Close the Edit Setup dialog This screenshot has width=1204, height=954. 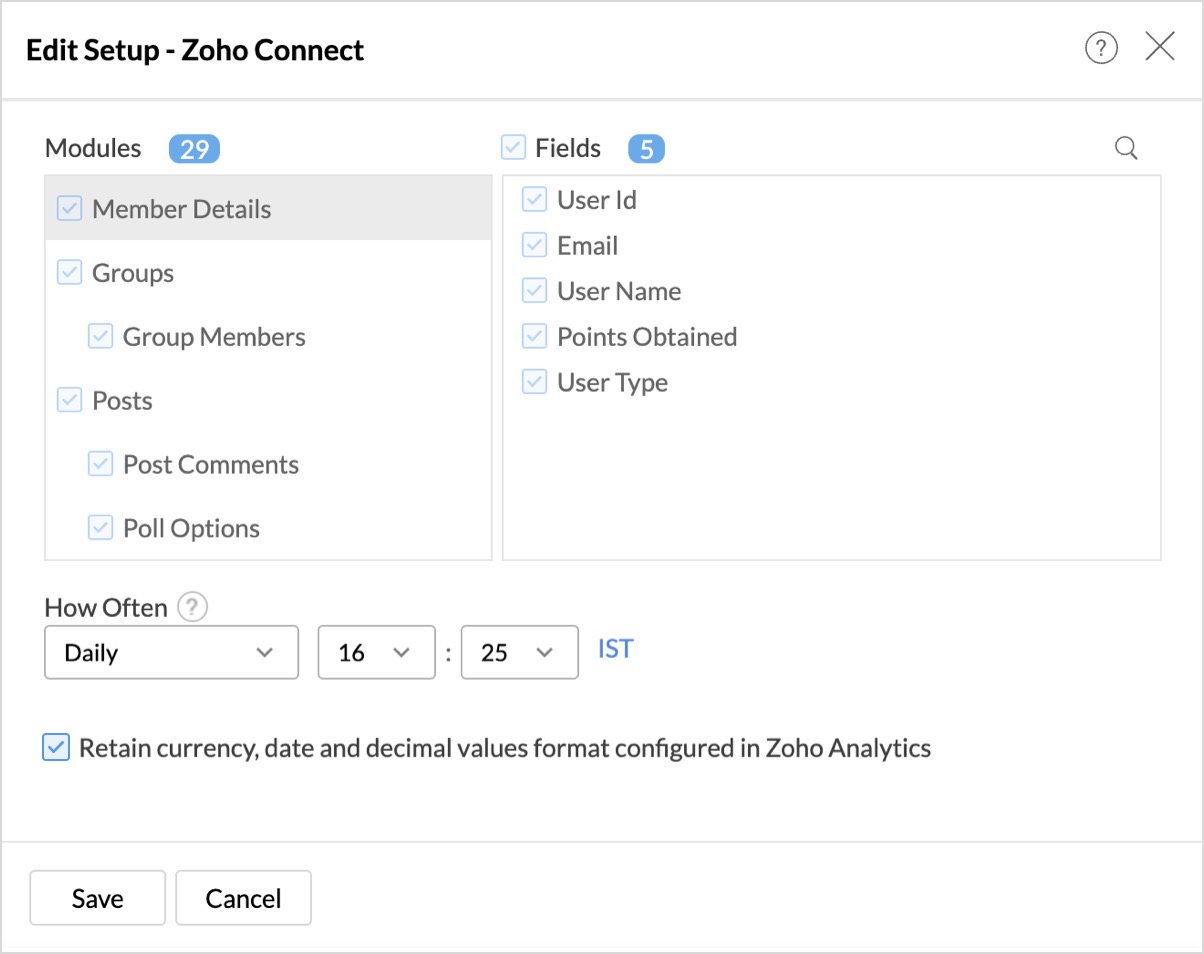(x=1160, y=47)
